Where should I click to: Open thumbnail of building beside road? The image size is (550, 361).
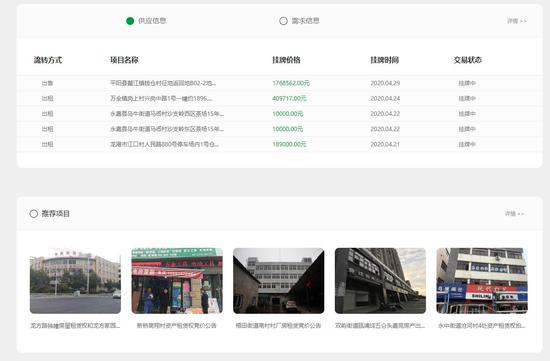[75, 281]
